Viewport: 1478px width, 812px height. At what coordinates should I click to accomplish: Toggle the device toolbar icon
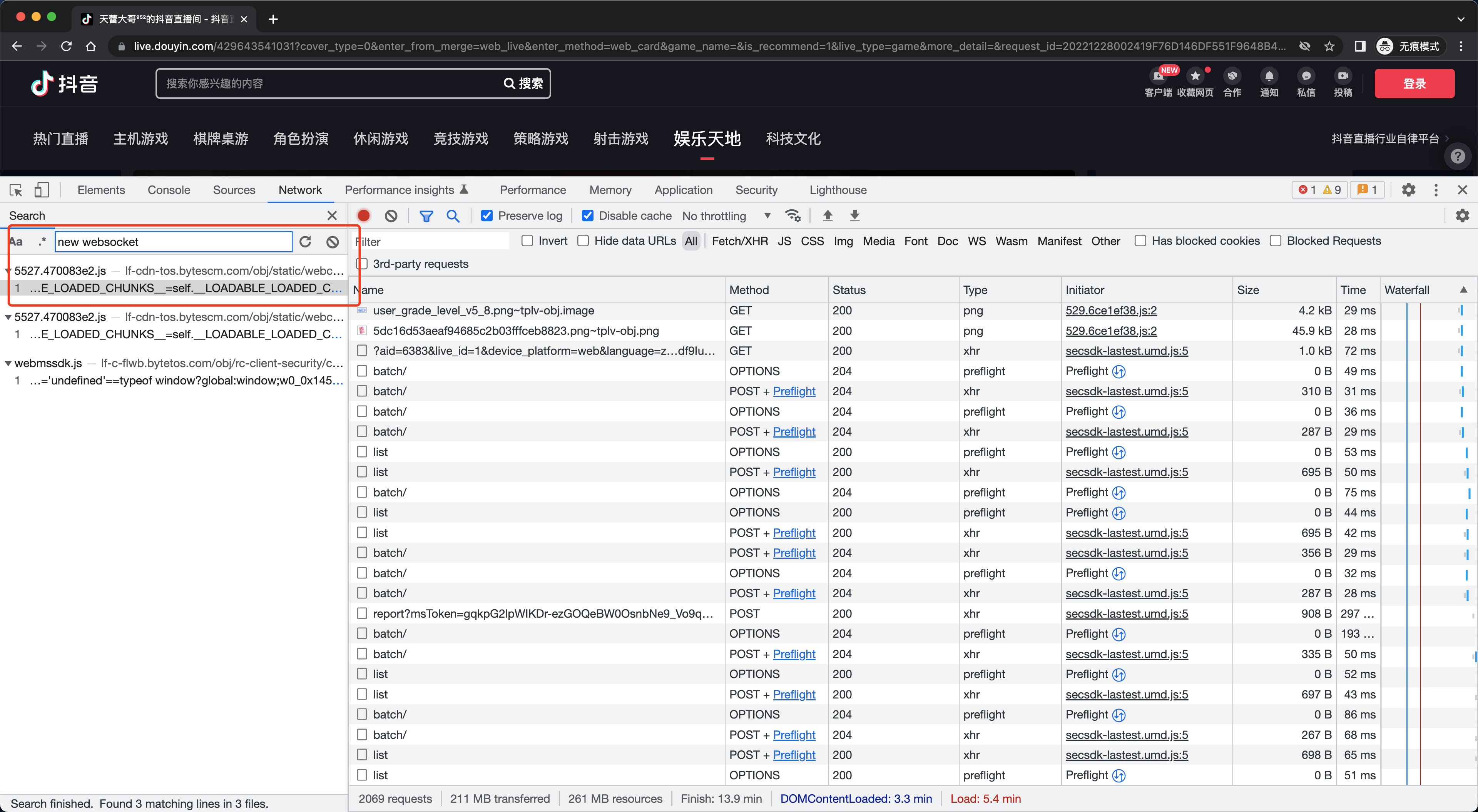pos(41,190)
